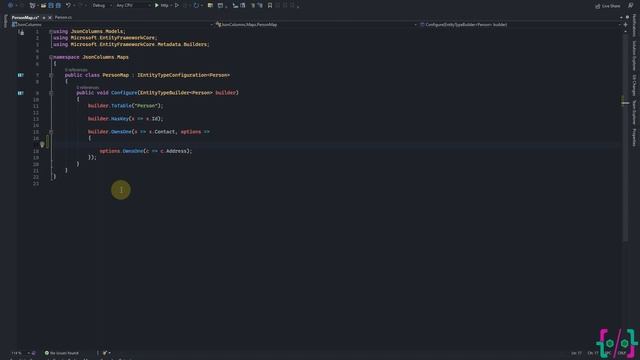This screenshot has height=360, width=640.
Task: Collapse the namespace JsonColumns.Maps block
Action: [x=51, y=57]
